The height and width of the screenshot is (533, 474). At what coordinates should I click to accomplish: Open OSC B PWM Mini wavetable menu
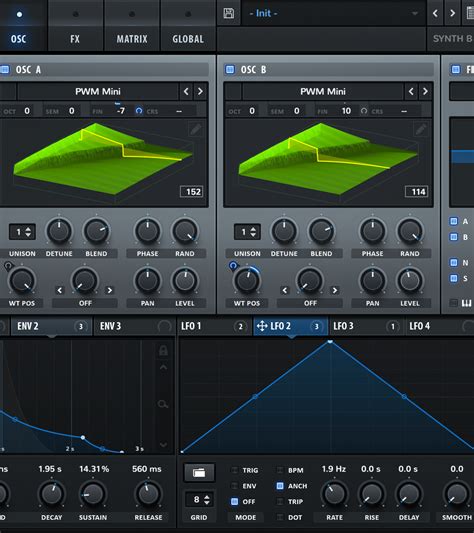tap(323, 91)
